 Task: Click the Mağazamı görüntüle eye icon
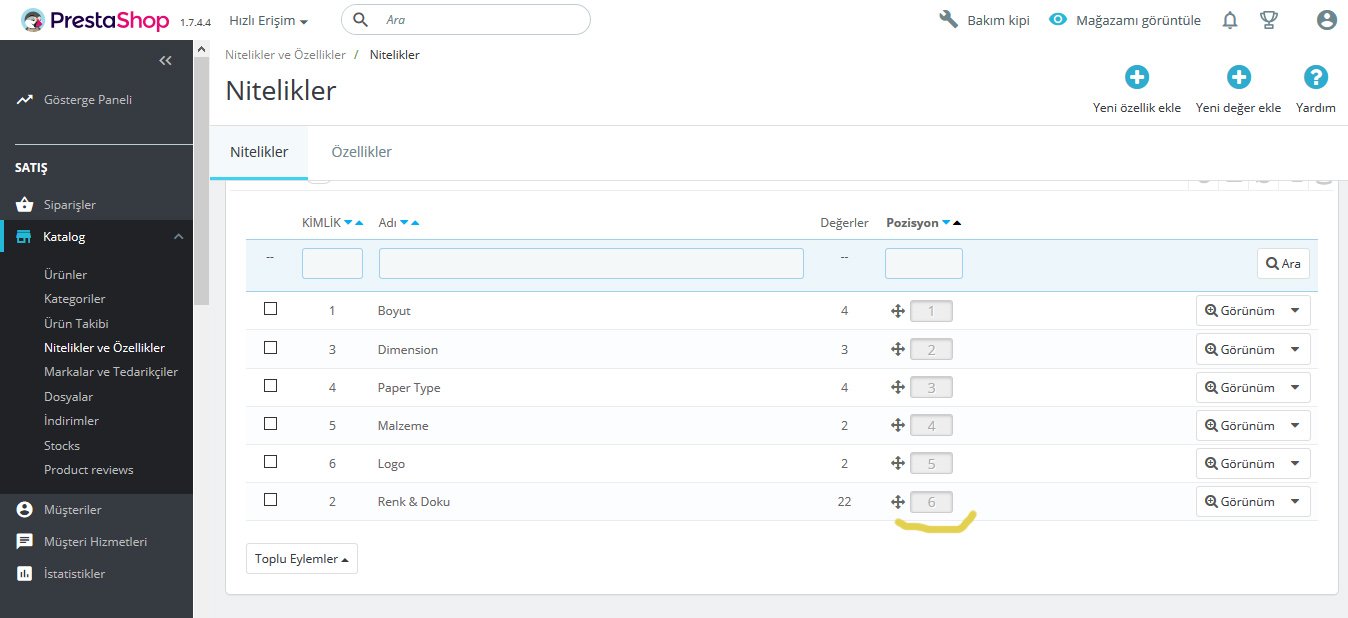point(1058,19)
